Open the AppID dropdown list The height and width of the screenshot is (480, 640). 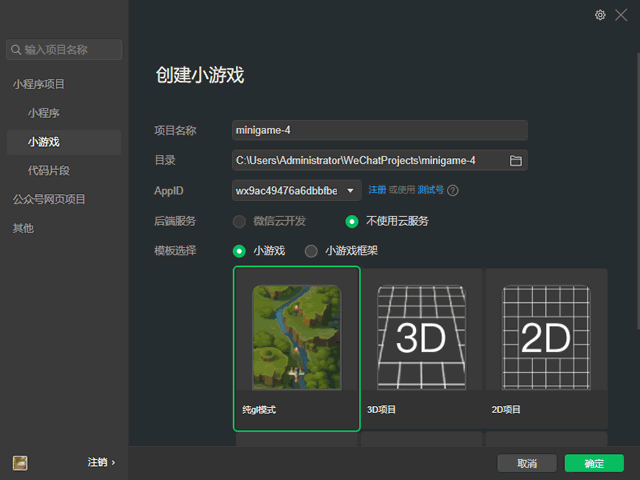tap(351, 190)
